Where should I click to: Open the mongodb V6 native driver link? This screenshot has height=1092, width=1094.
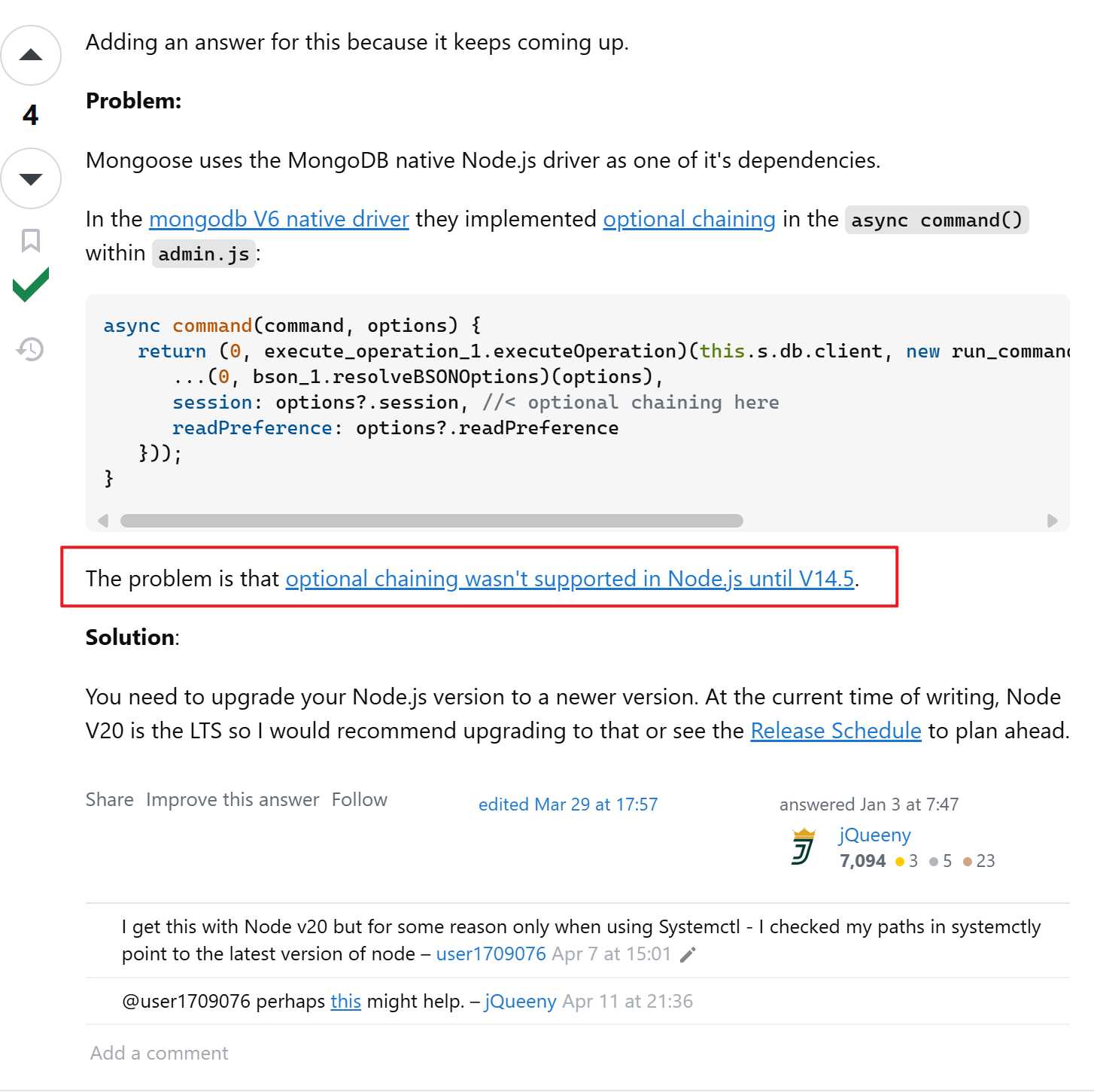[279, 219]
